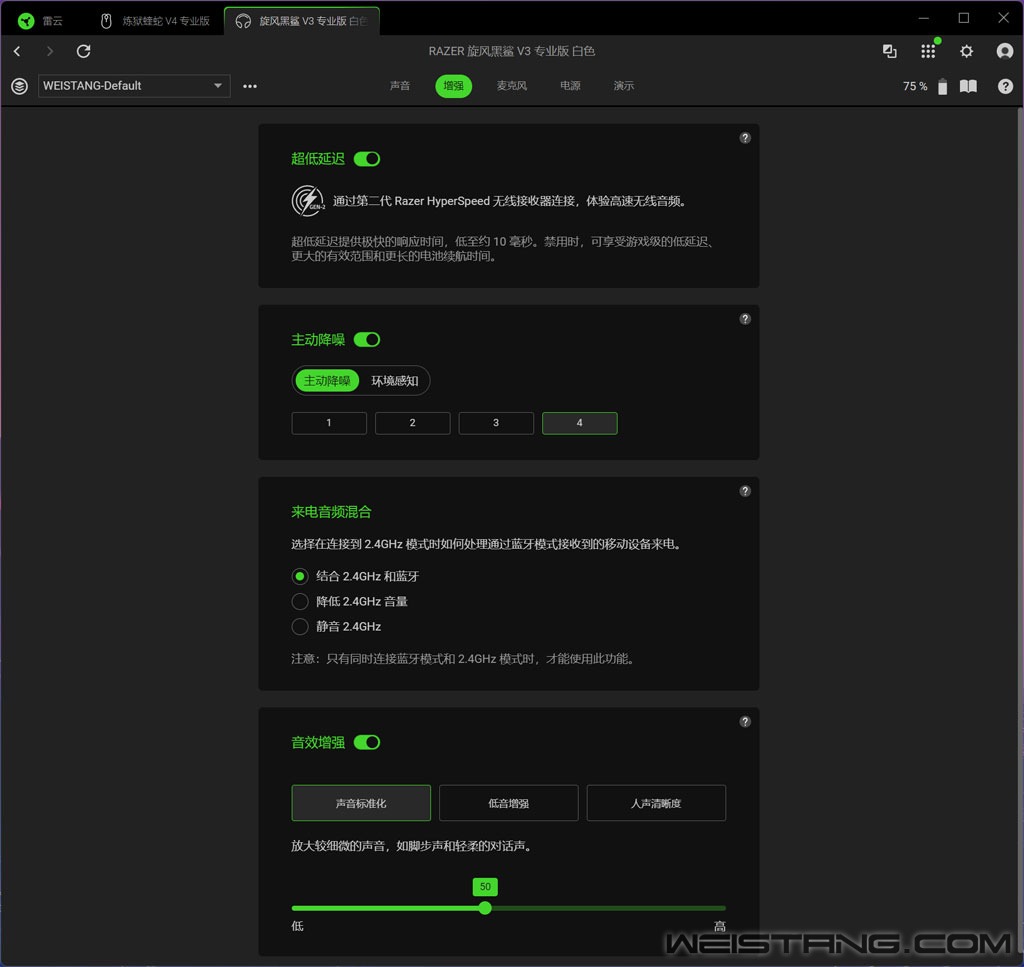
Task: Switch to 环境感知 ambient mode
Action: tap(395, 381)
